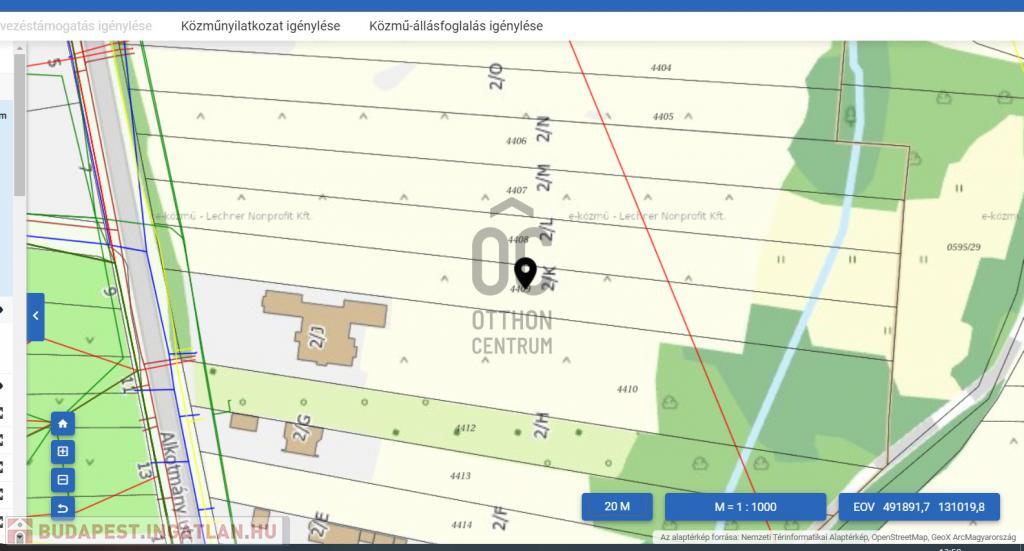Select parcel 4410 on the map

point(627,389)
